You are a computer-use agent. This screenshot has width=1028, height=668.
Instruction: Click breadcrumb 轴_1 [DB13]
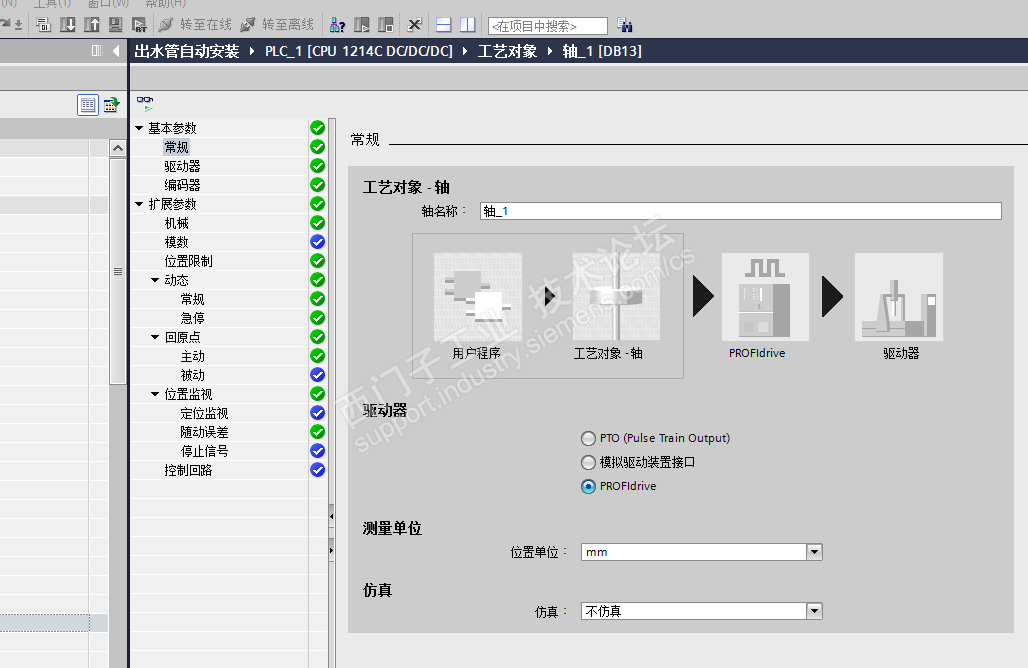point(602,51)
